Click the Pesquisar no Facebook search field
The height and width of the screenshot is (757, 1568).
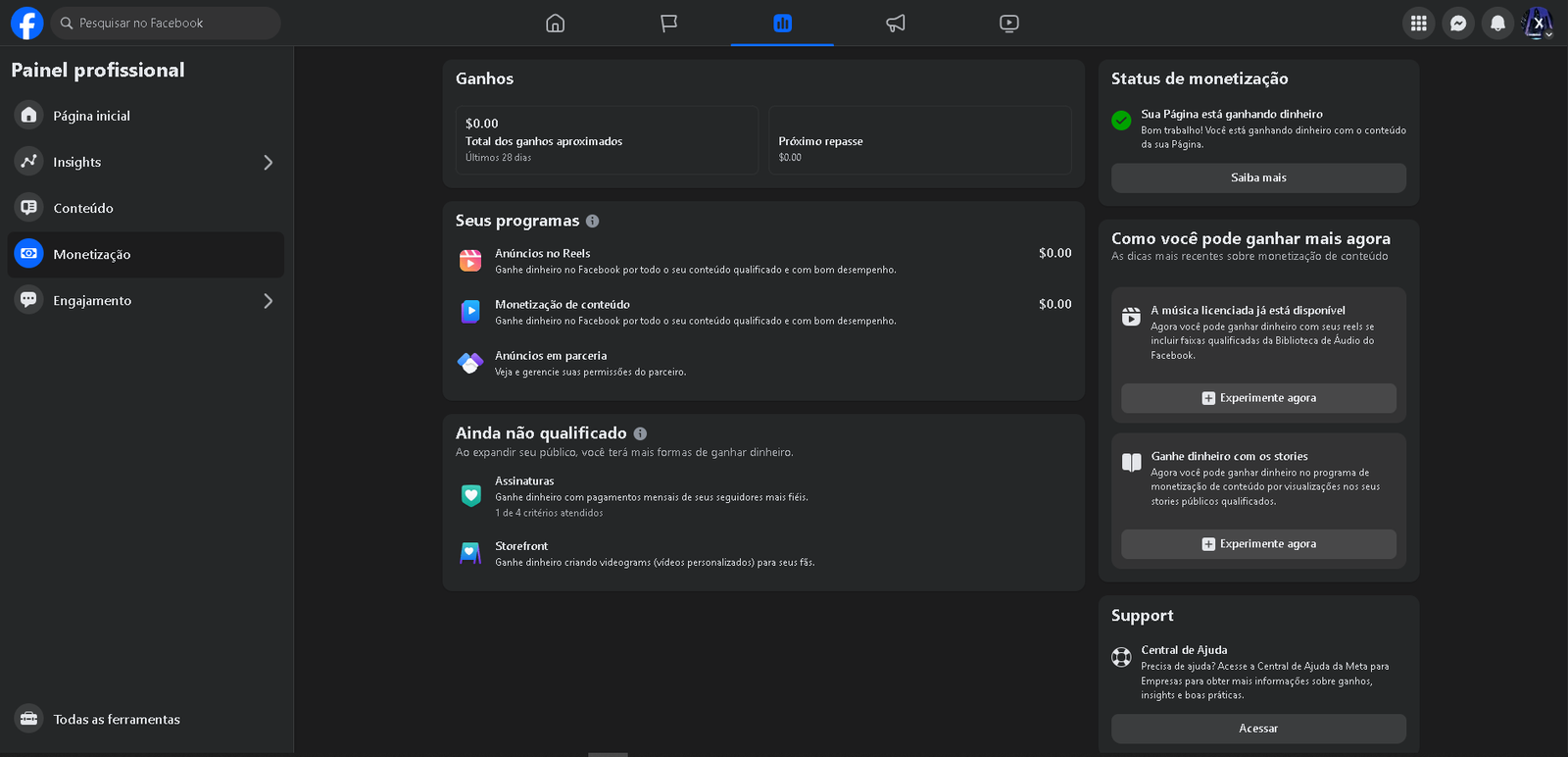[x=166, y=23]
